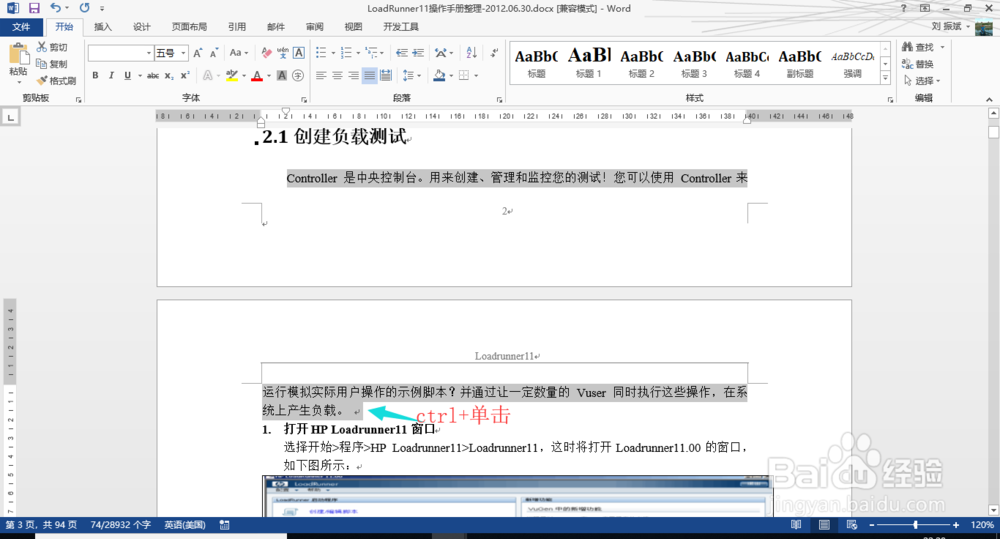
Task: Switch to Page Layout (页面布局) tab
Action: point(189,27)
